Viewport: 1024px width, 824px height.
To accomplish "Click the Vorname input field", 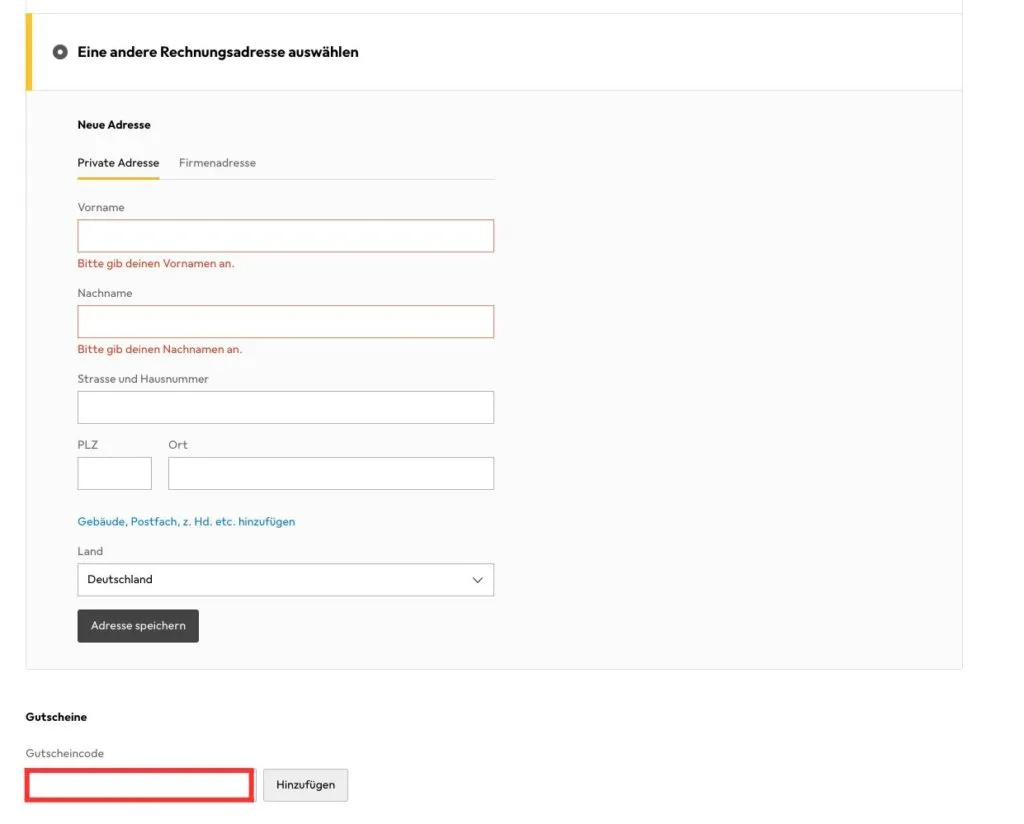I will 286,235.
